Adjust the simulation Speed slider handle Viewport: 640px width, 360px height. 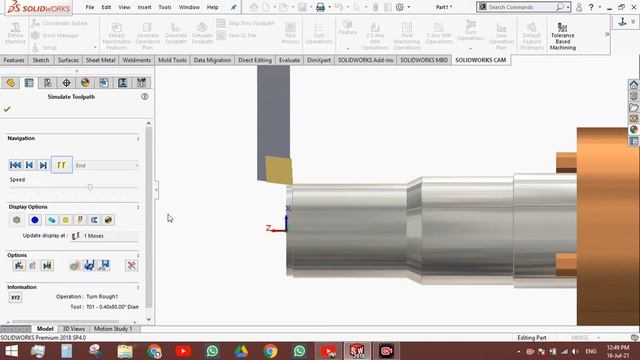90,187
